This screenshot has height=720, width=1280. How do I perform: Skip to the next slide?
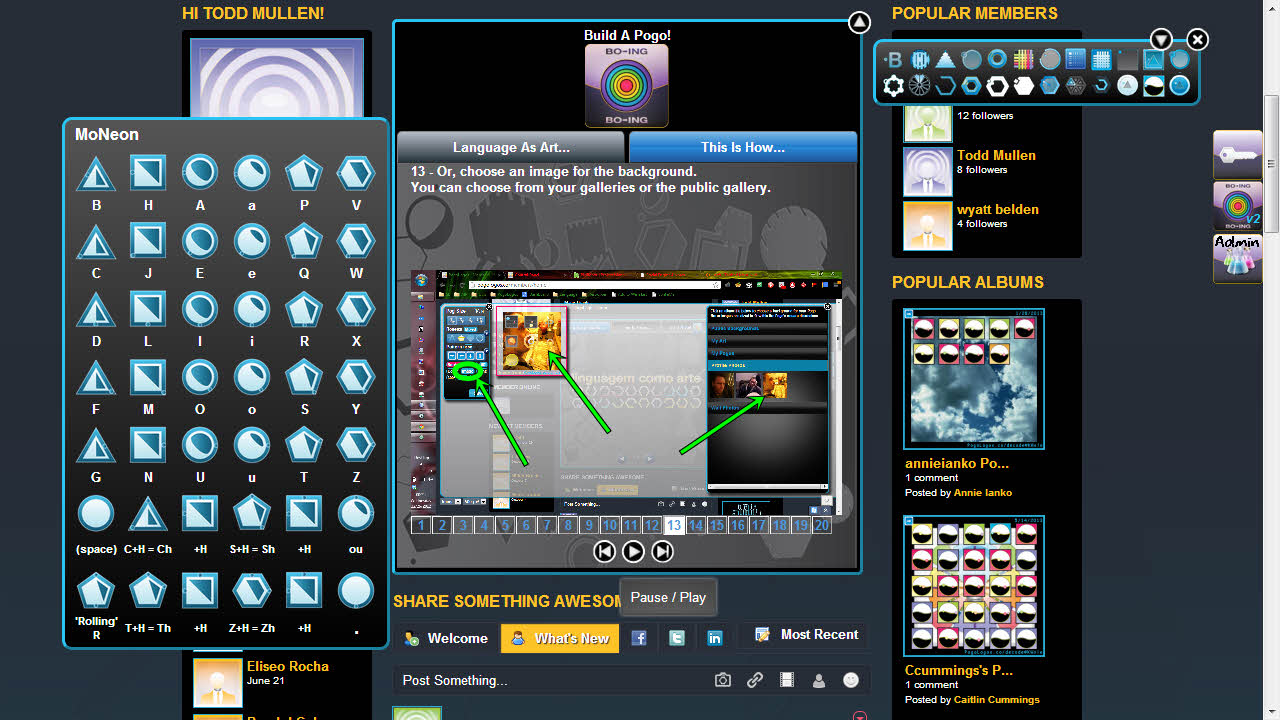coord(662,551)
